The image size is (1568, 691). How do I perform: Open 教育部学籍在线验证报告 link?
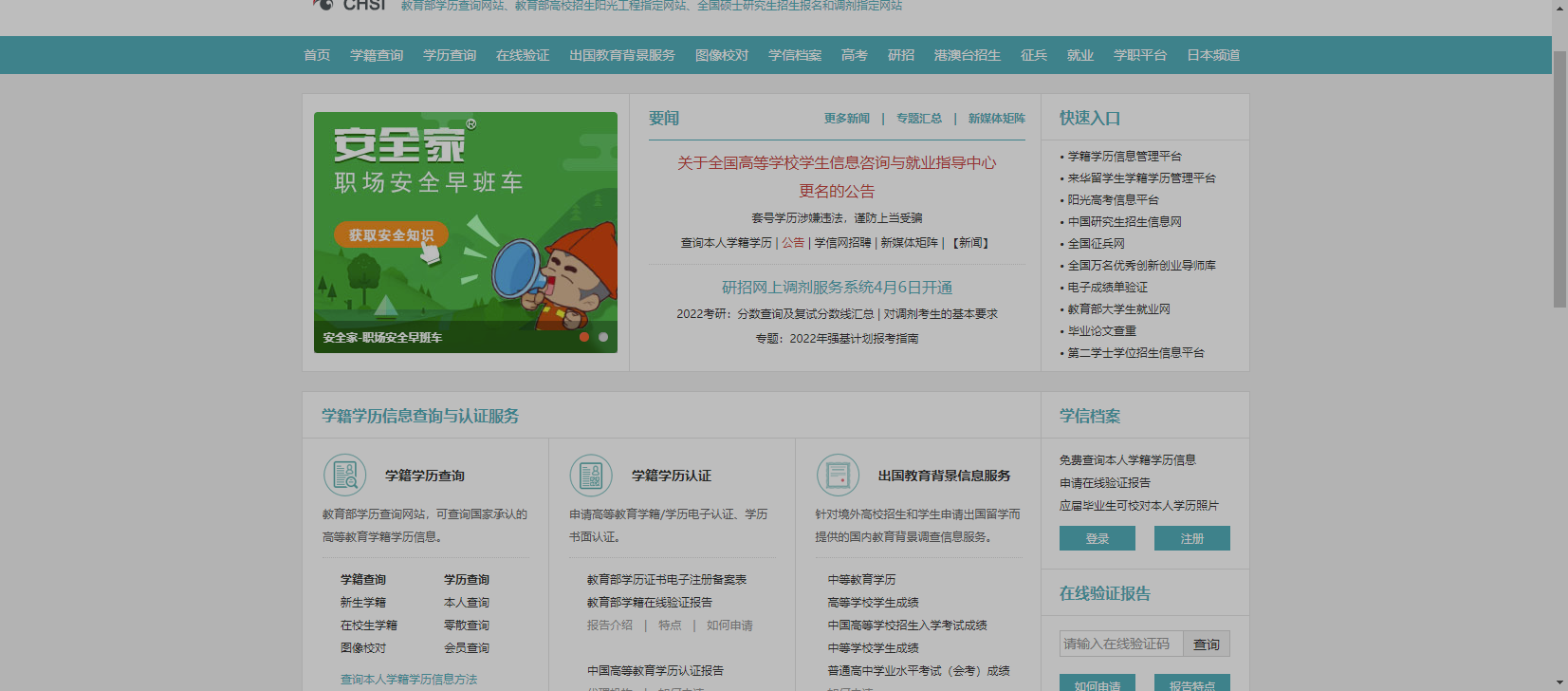pyautogui.click(x=650, y=603)
